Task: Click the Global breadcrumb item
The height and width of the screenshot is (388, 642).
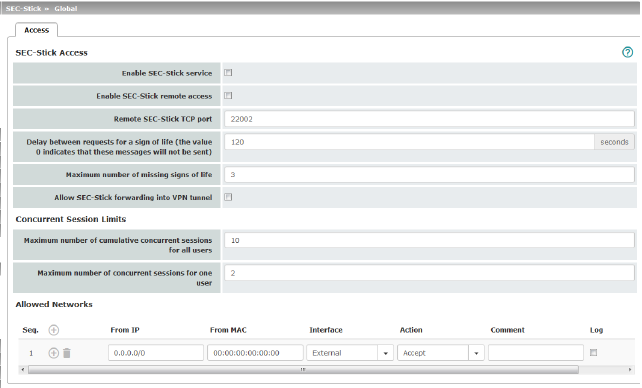Action: (x=66, y=9)
